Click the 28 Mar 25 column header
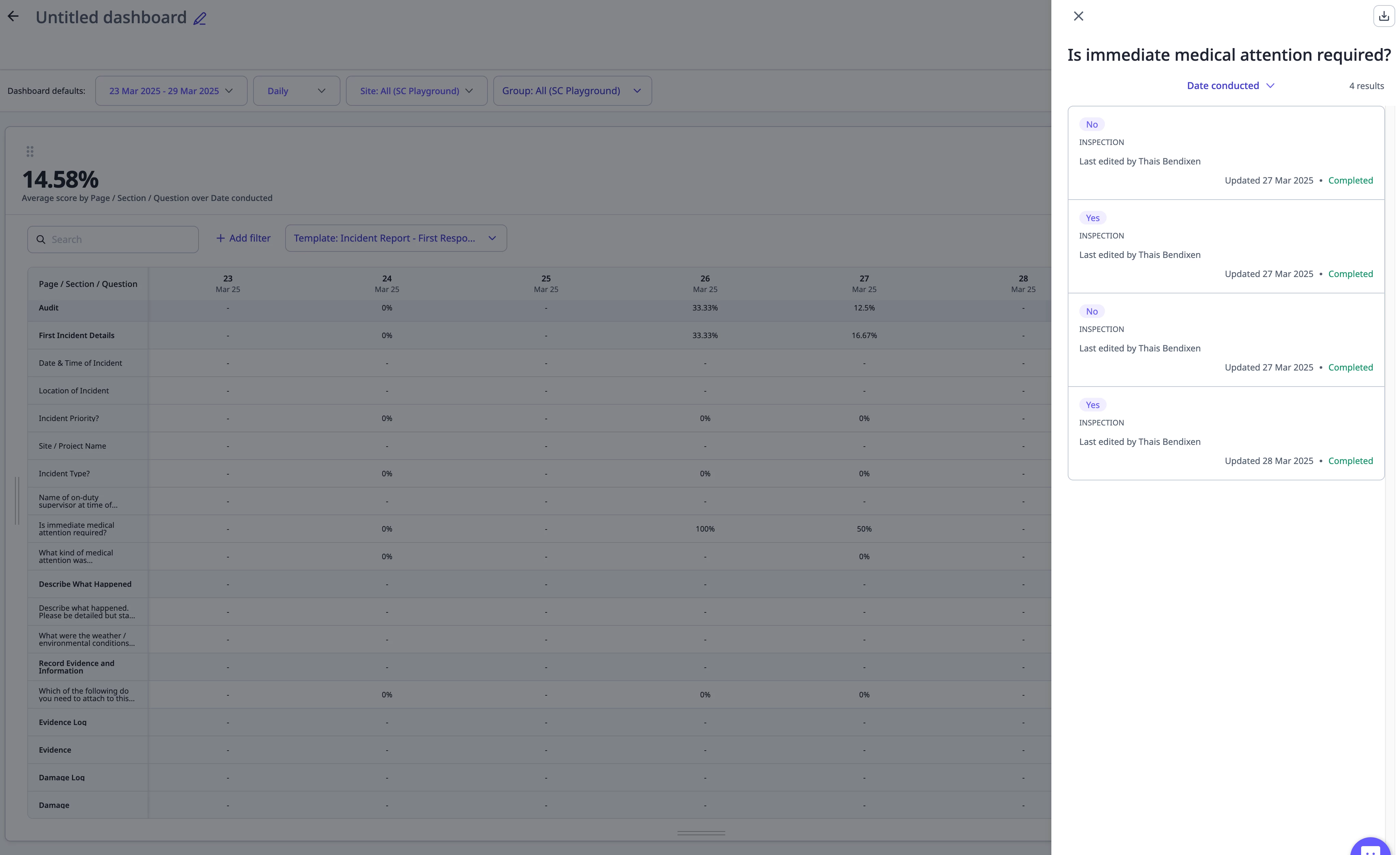1400x855 pixels. coord(1023,284)
